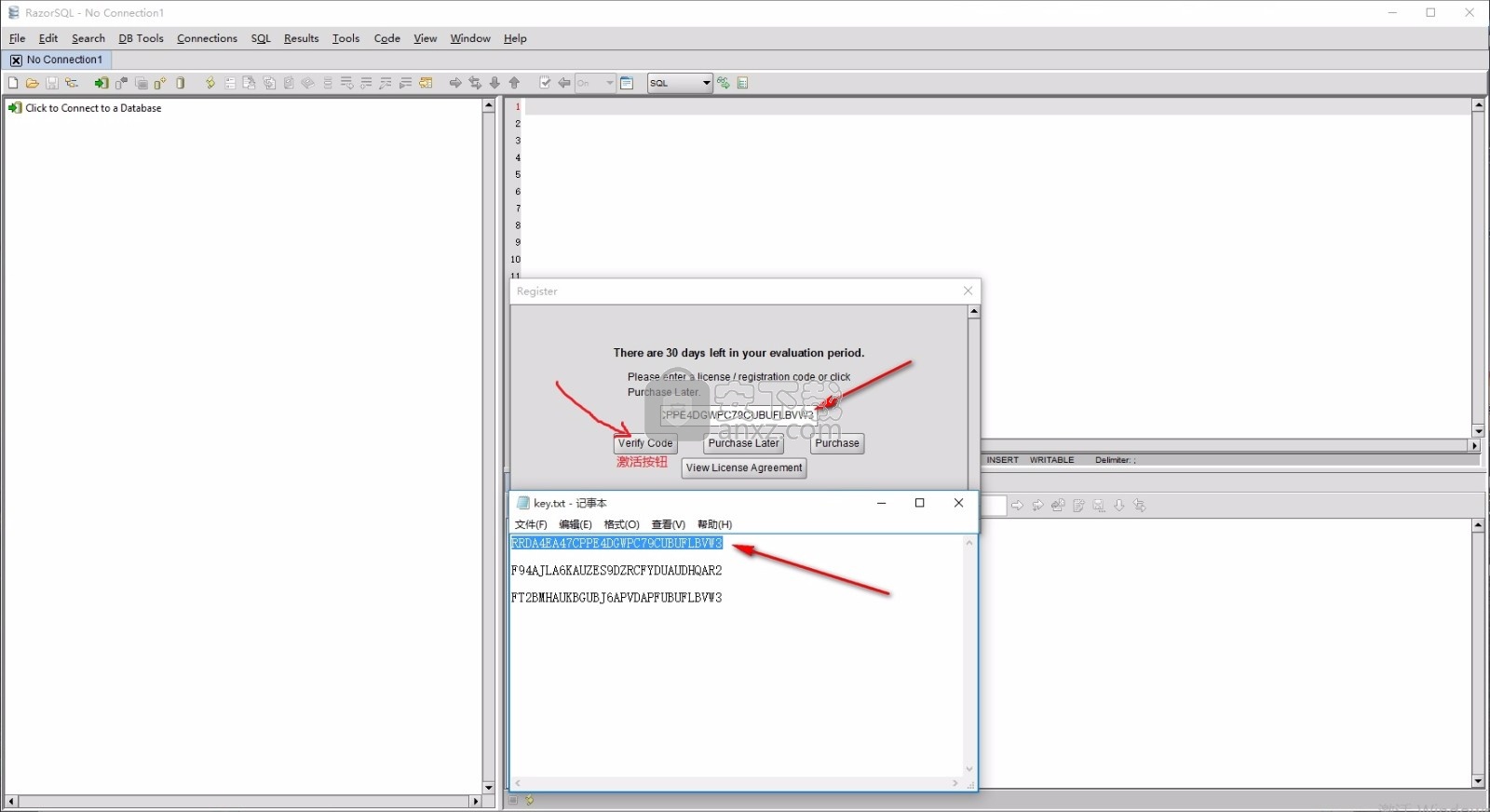Click the cylinder database icon in toolbar
Image resolution: width=1490 pixels, height=812 pixels.
181,83
